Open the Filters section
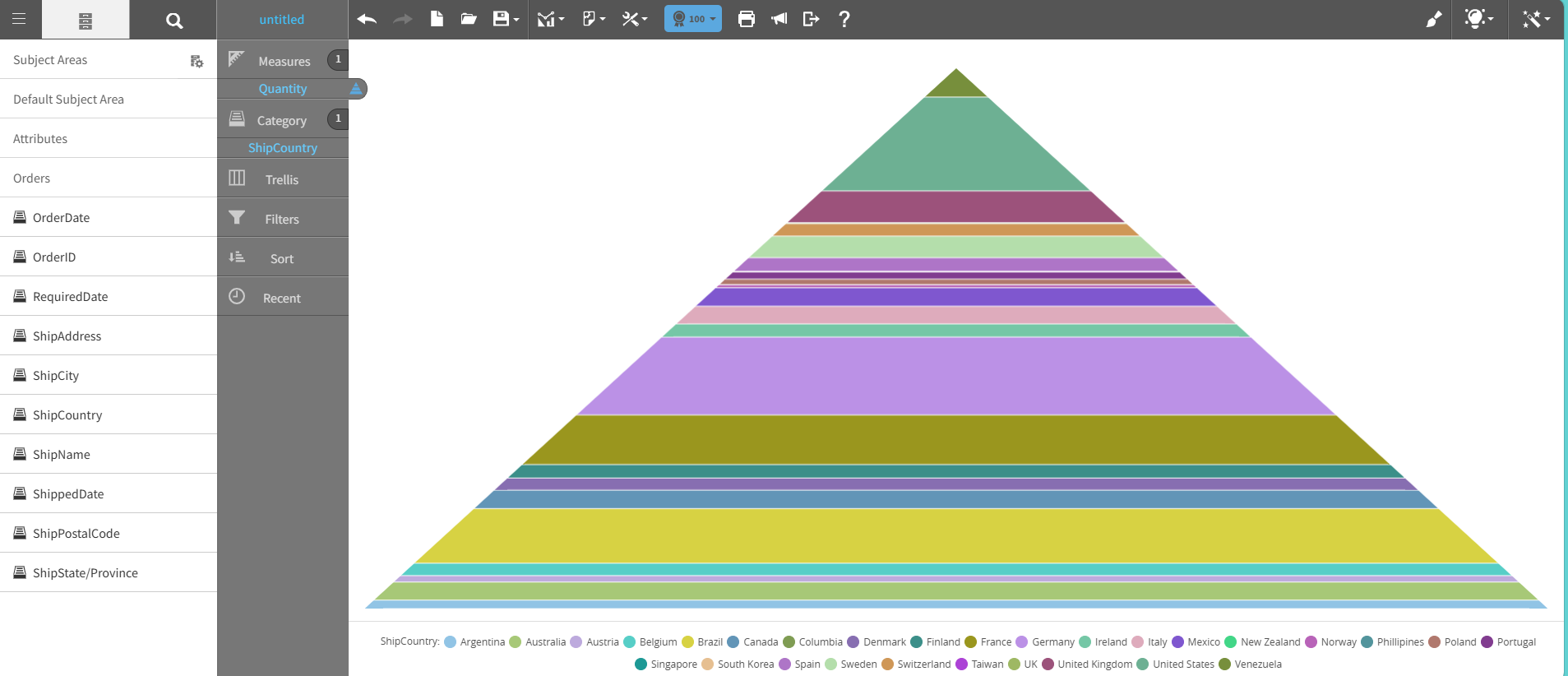This screenshot has width=1568, height=676. coord(283,218)
